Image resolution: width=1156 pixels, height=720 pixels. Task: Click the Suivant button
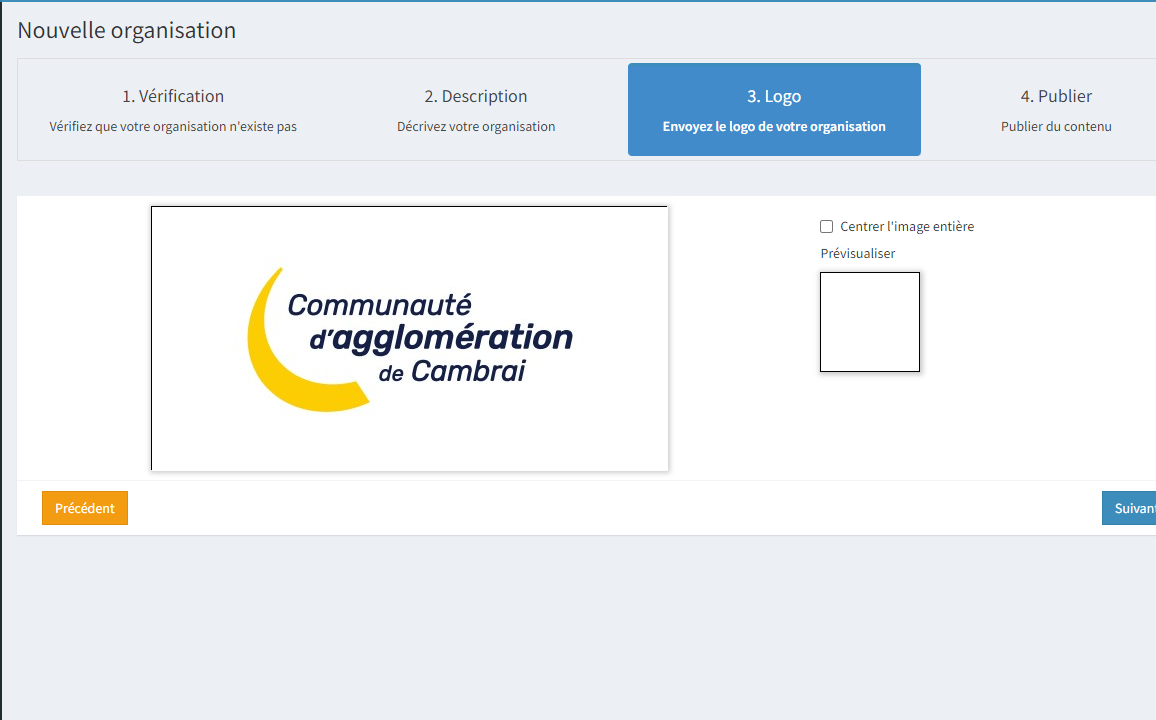click(1129, 508)
